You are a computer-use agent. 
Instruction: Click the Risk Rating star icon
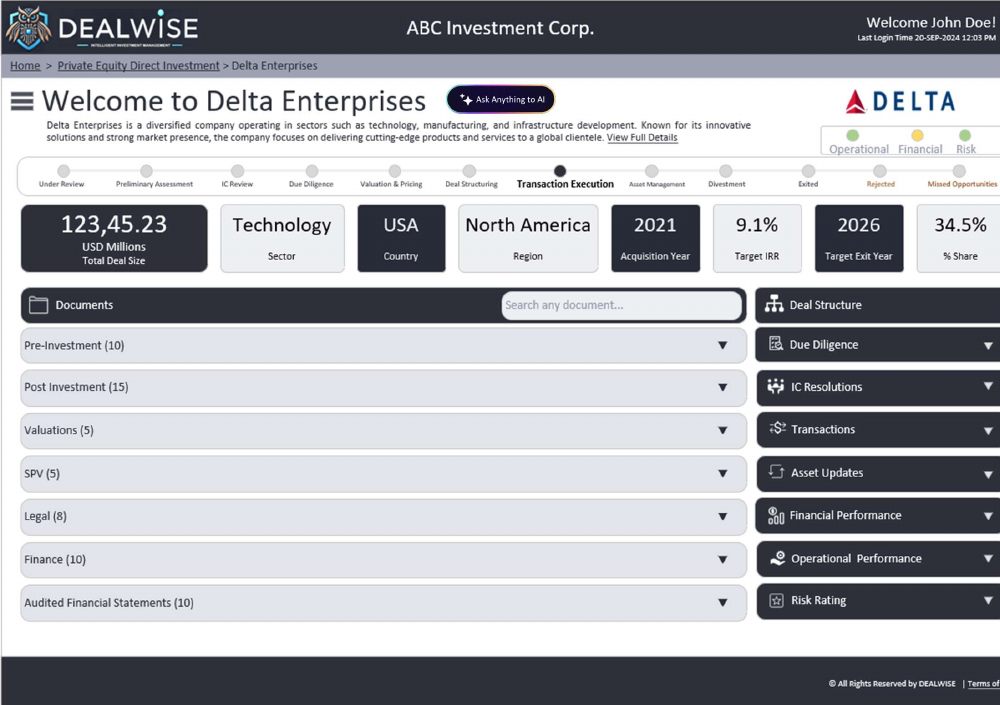pos(776,600)
